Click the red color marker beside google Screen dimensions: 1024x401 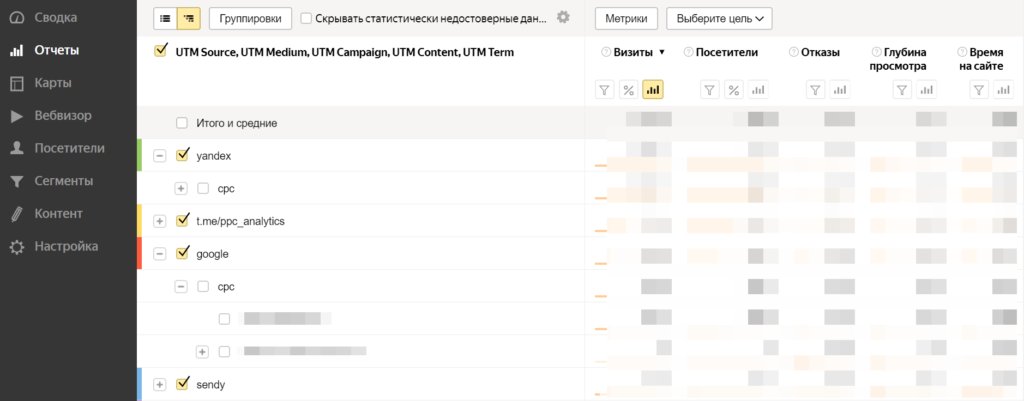tap(140, 253)
